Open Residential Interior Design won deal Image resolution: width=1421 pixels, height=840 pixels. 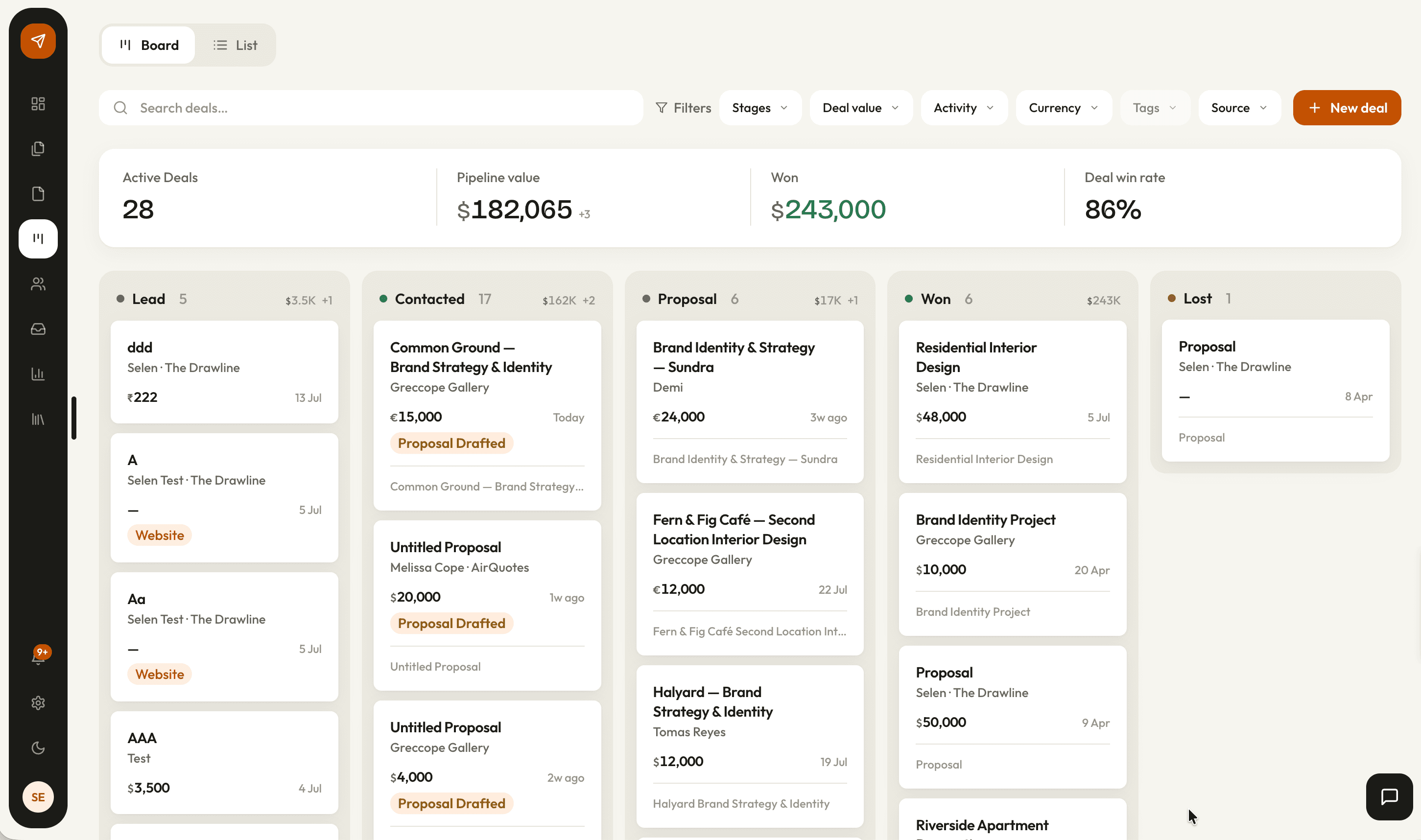[1012, 402]
